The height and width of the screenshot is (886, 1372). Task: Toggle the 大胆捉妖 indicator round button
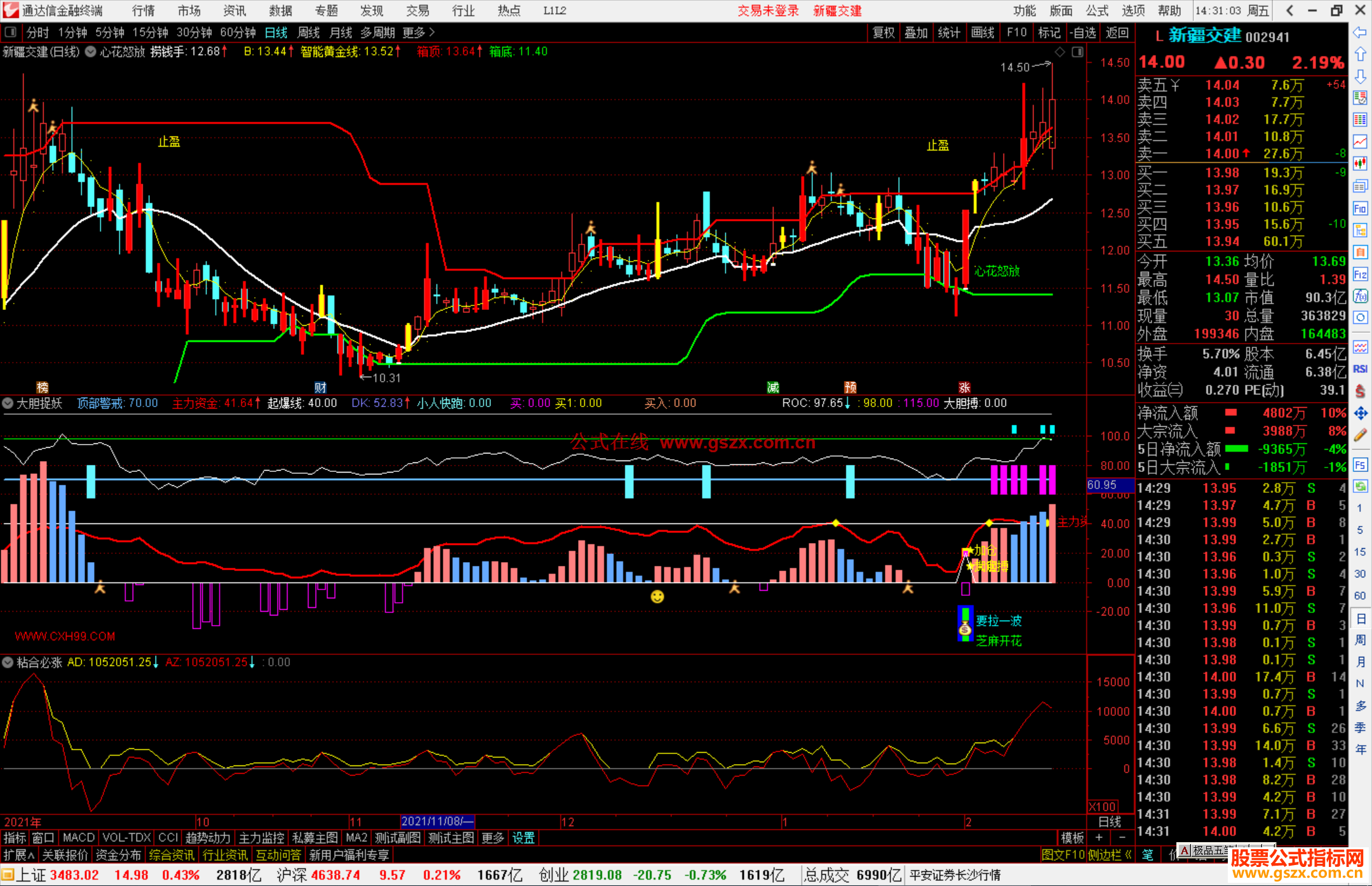pyautogui.click(x=8, y=403)
